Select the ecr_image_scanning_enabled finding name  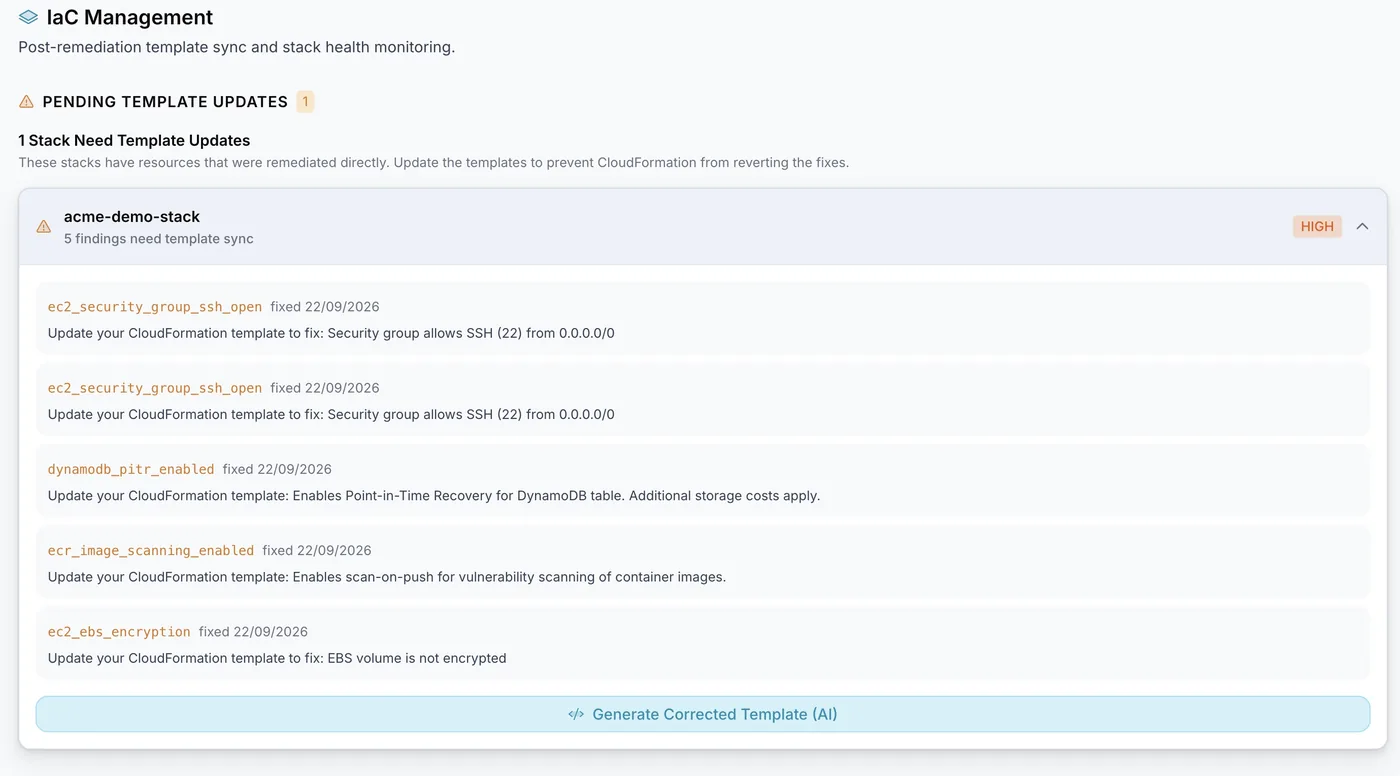point(151,550)
